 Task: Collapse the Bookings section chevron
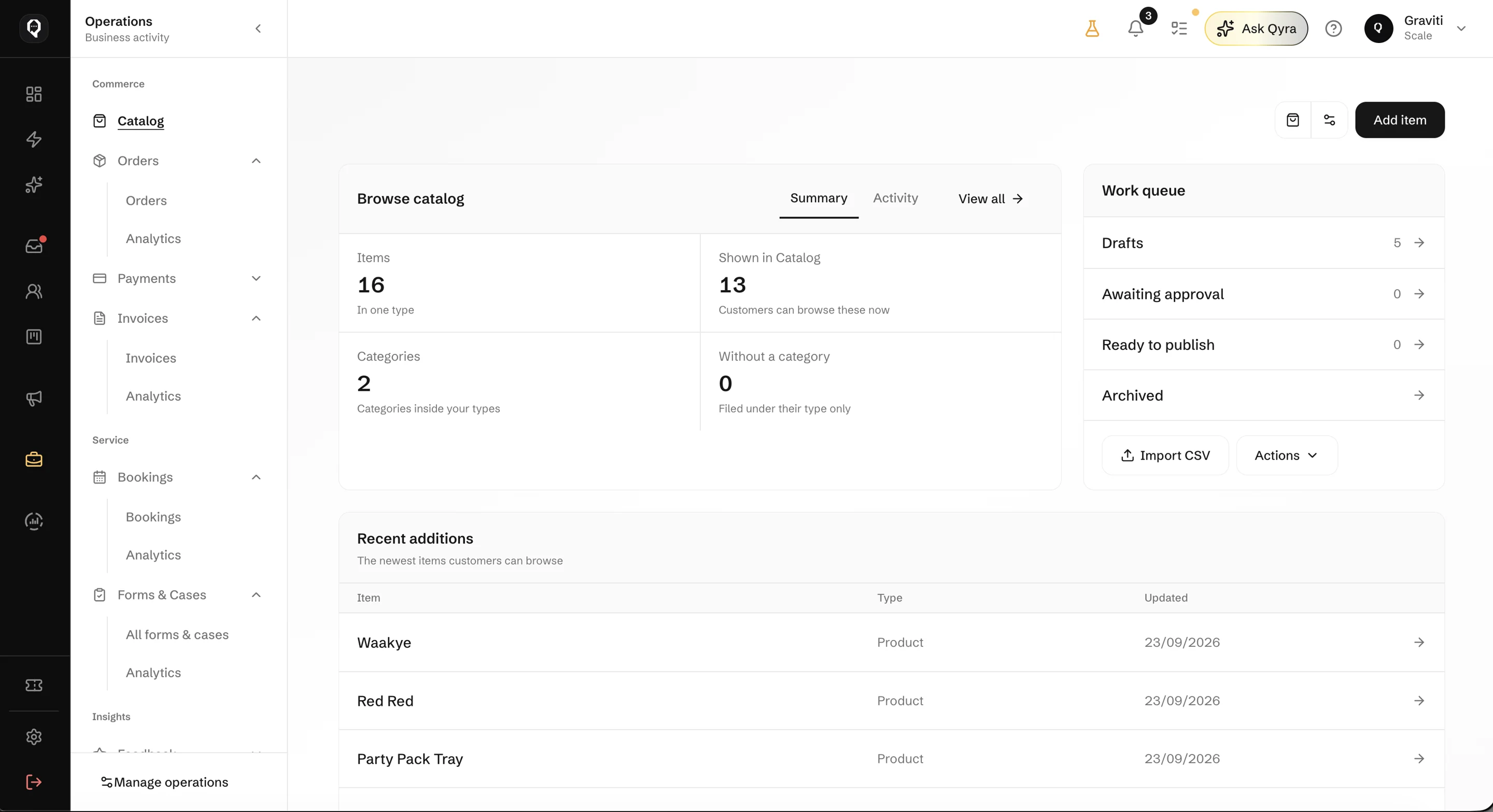point(256,477)
